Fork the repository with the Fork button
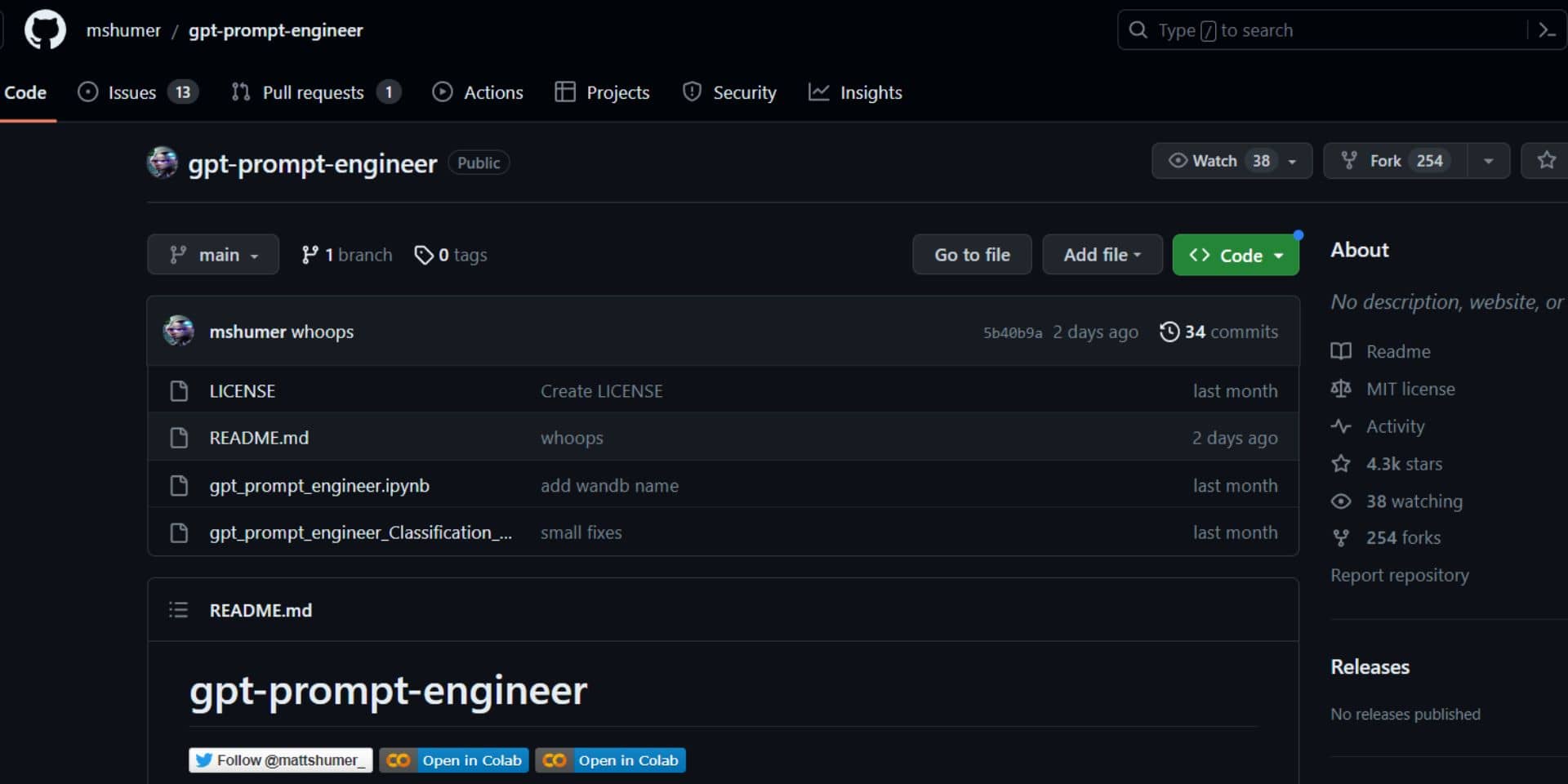Viewport: 1568px width, 784px height. tap(1396, 161)
